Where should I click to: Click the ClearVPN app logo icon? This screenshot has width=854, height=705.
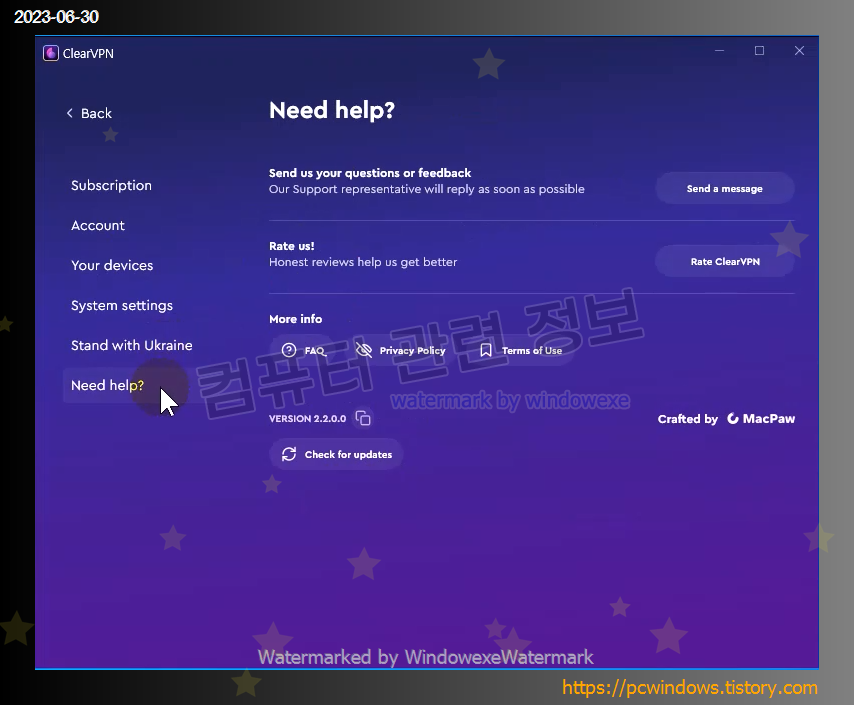51,53
